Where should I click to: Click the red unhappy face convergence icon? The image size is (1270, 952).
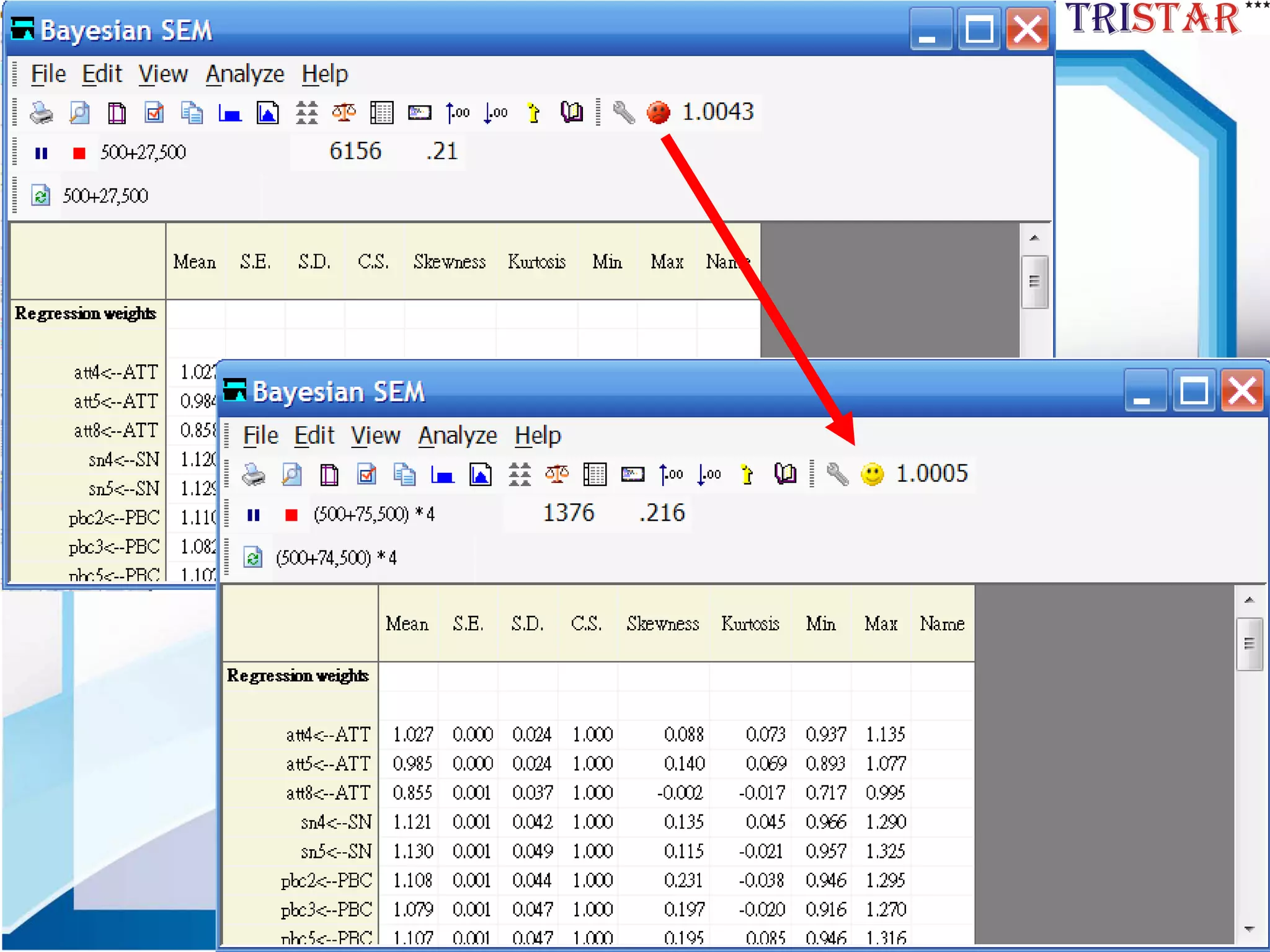click(659, 113)
